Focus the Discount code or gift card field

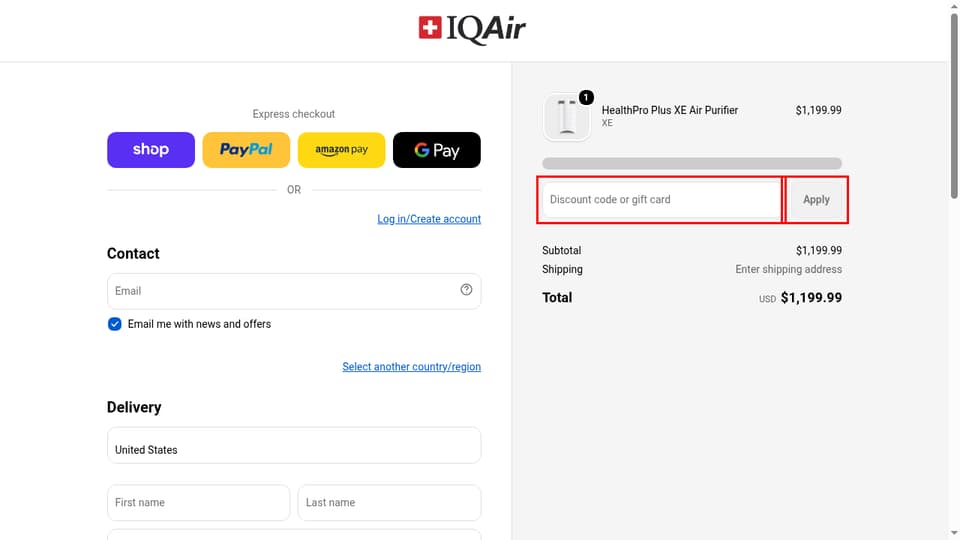(x=661, y=200)
